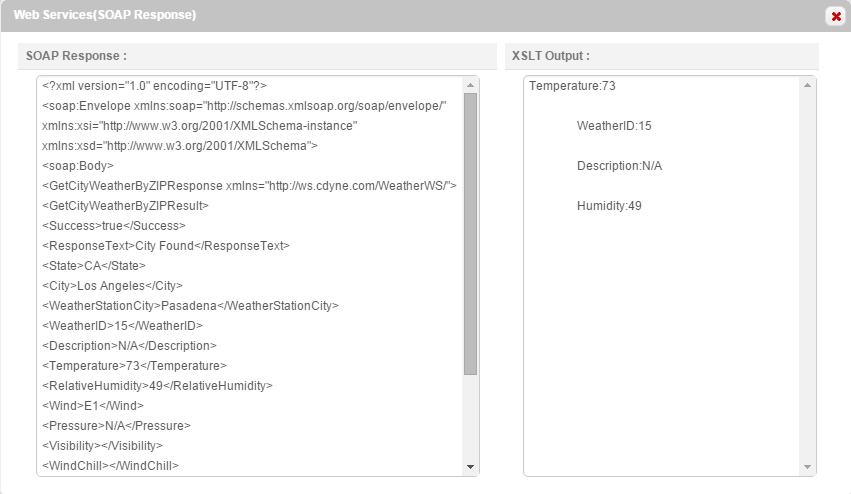Click the Temperature:73 line in XSLT Output

(572, 86)
